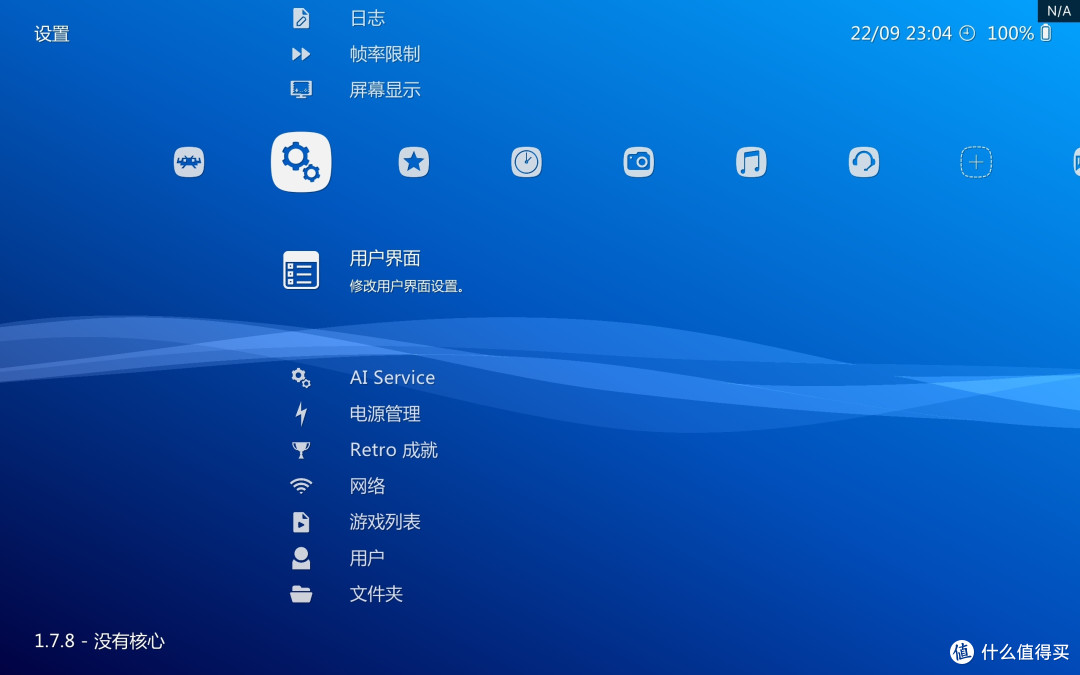Open the 用户 settings entry
This screenshot has height=675, width=1080.
pyautogui.click(x=367, y=558)
